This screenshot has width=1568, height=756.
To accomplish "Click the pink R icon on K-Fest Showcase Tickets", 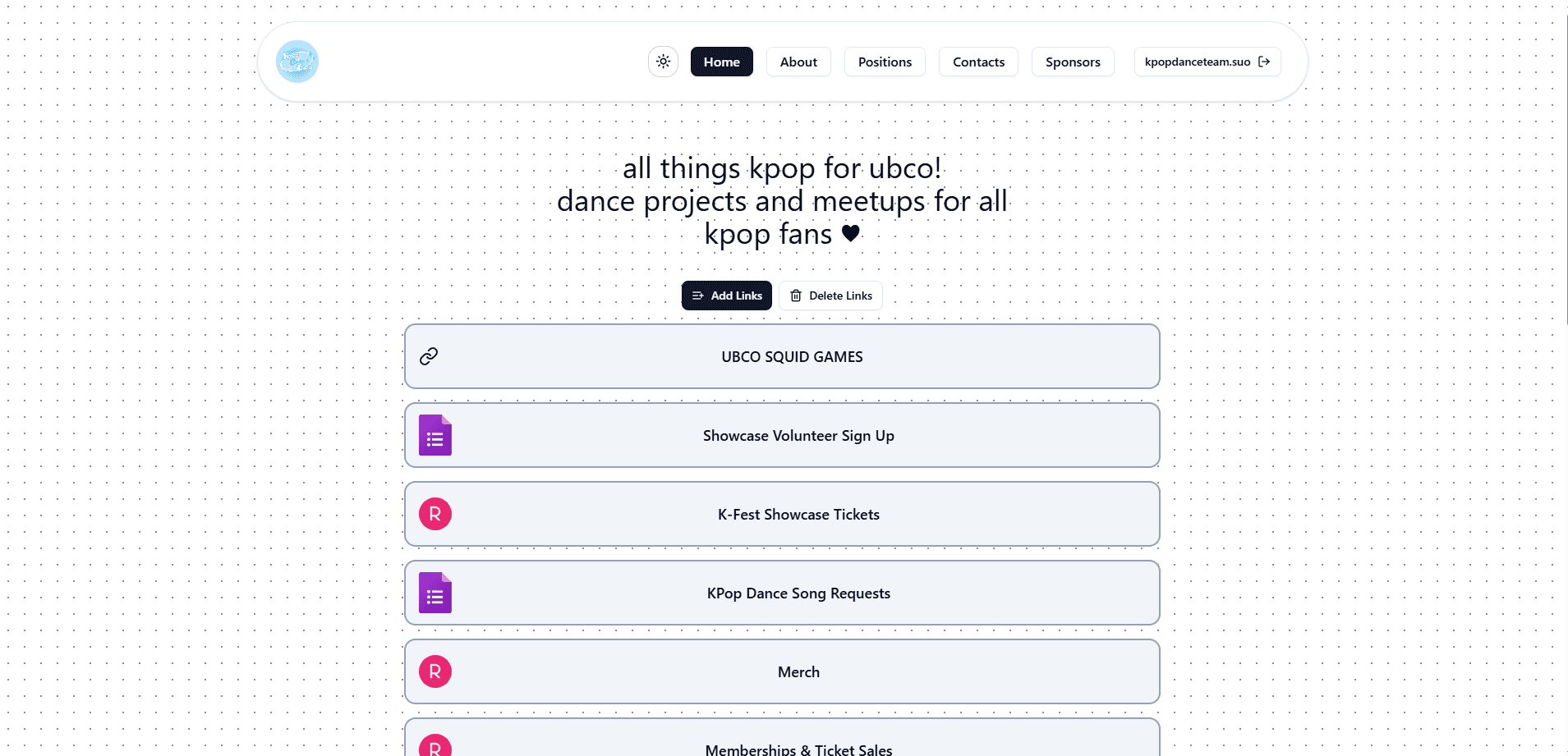I will click(435, 514).
